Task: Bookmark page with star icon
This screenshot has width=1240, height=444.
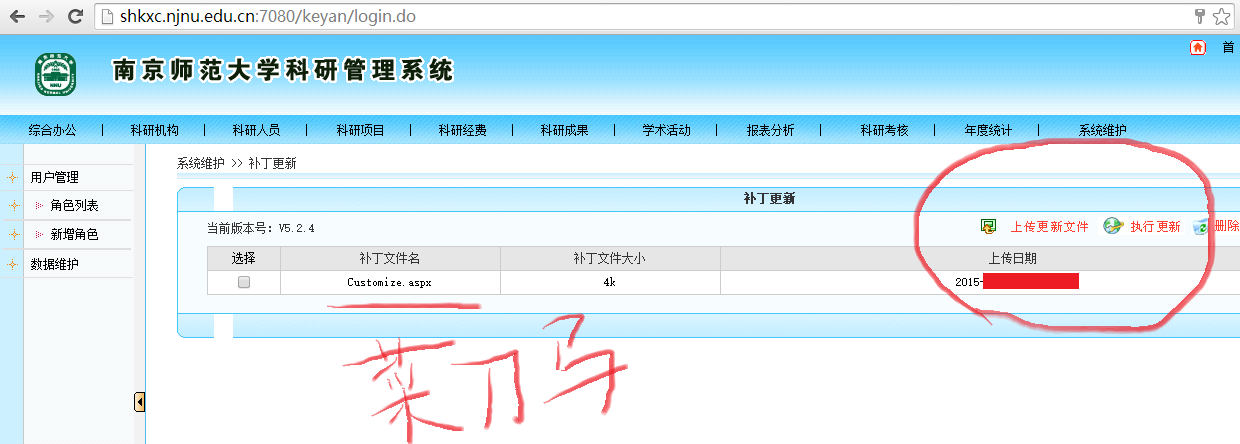Action: (1221, 17)
